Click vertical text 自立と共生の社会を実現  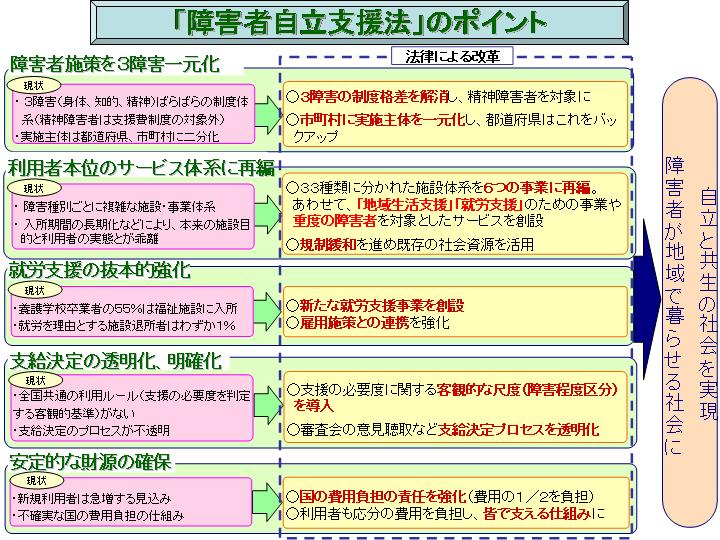[x=708, y=304]
